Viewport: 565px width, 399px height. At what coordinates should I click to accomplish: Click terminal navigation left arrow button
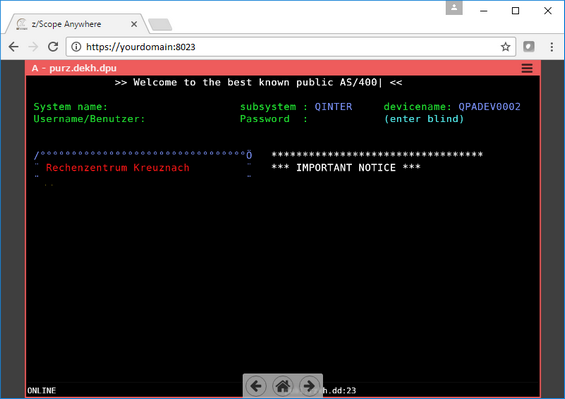(x=256, y=386)
